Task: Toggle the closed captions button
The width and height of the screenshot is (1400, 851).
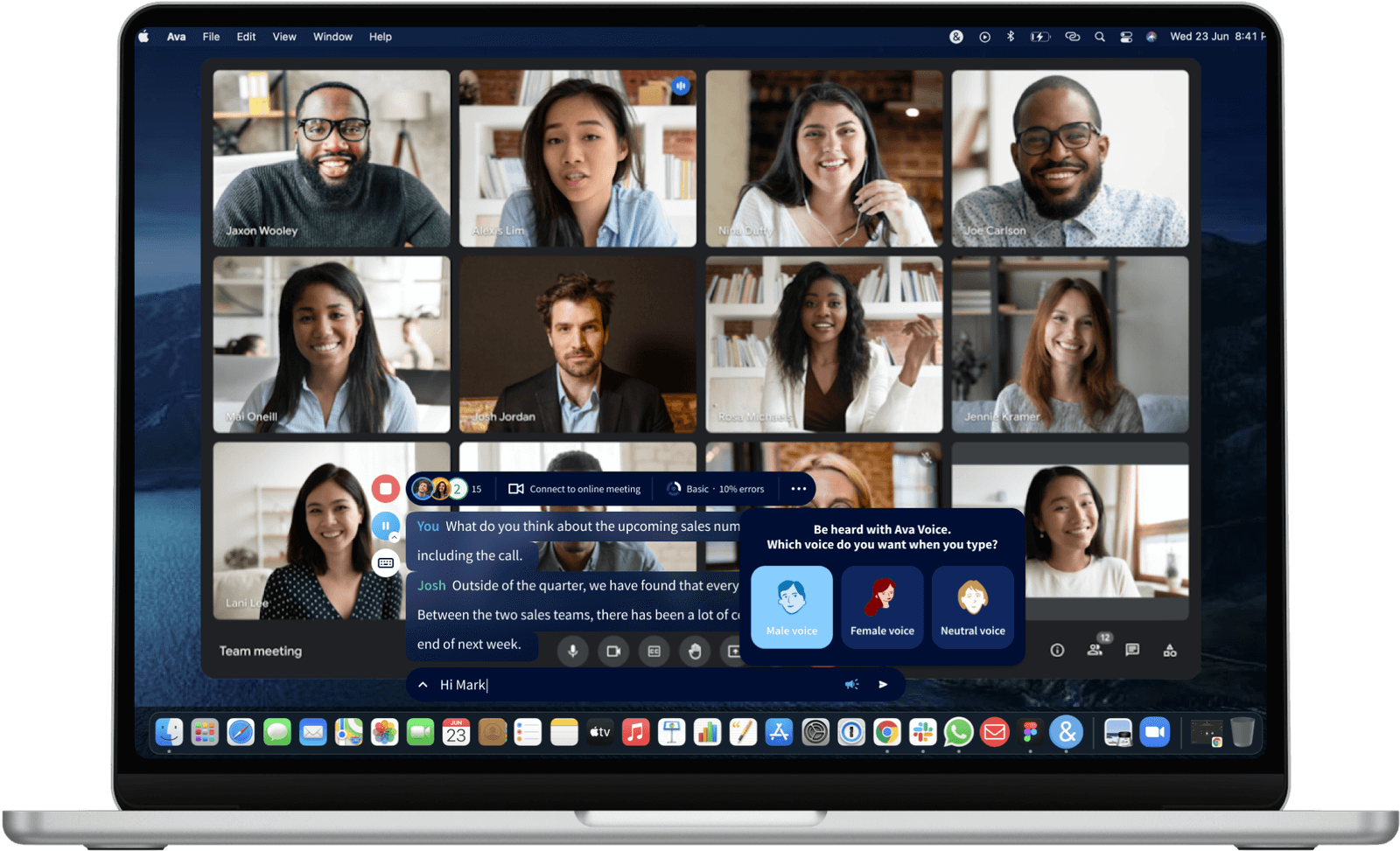Action: coord(654,651)
